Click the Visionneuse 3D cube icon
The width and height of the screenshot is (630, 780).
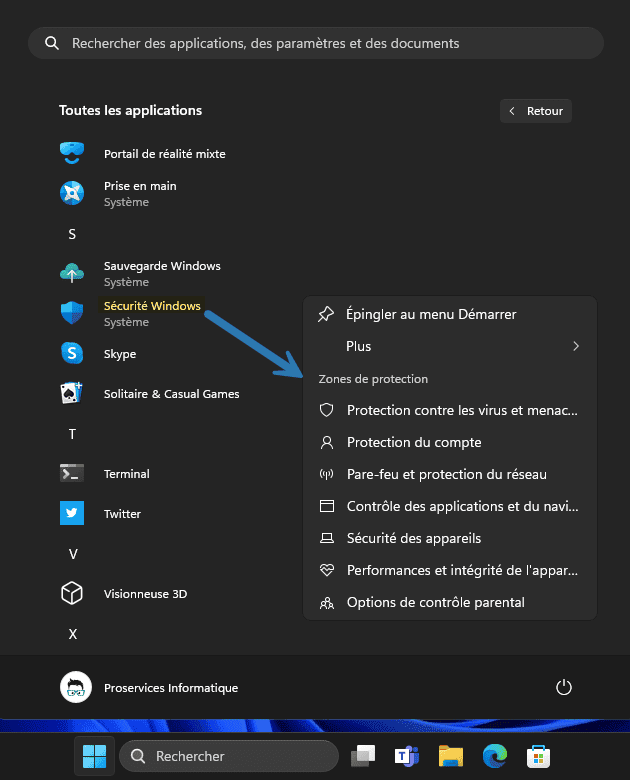coord(72,593)
